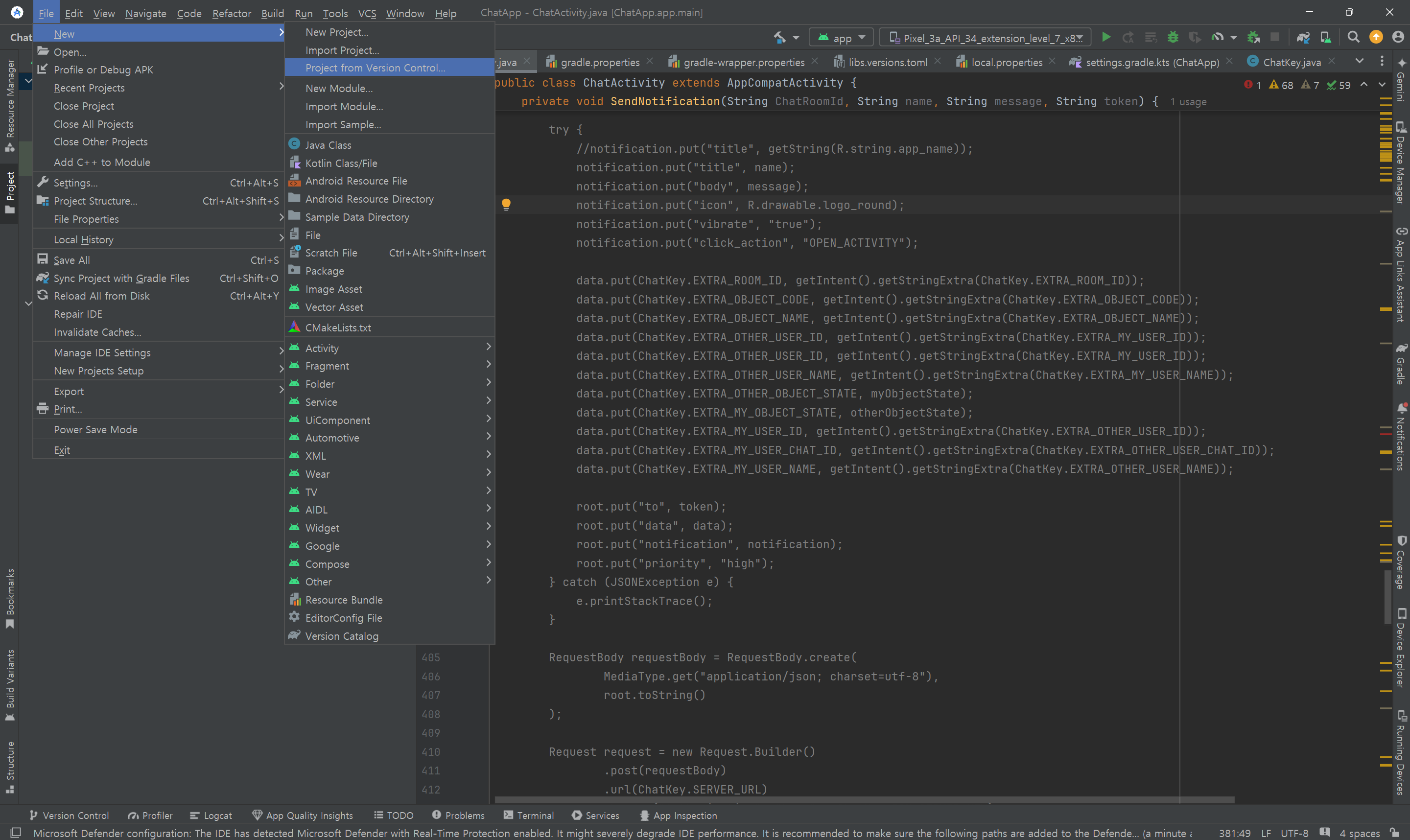Toggle the Bookmarks tool window button

tap(10, 598)
